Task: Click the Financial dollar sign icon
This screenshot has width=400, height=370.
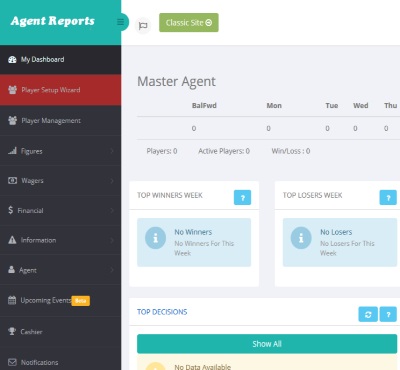Action: pos(11,210)
